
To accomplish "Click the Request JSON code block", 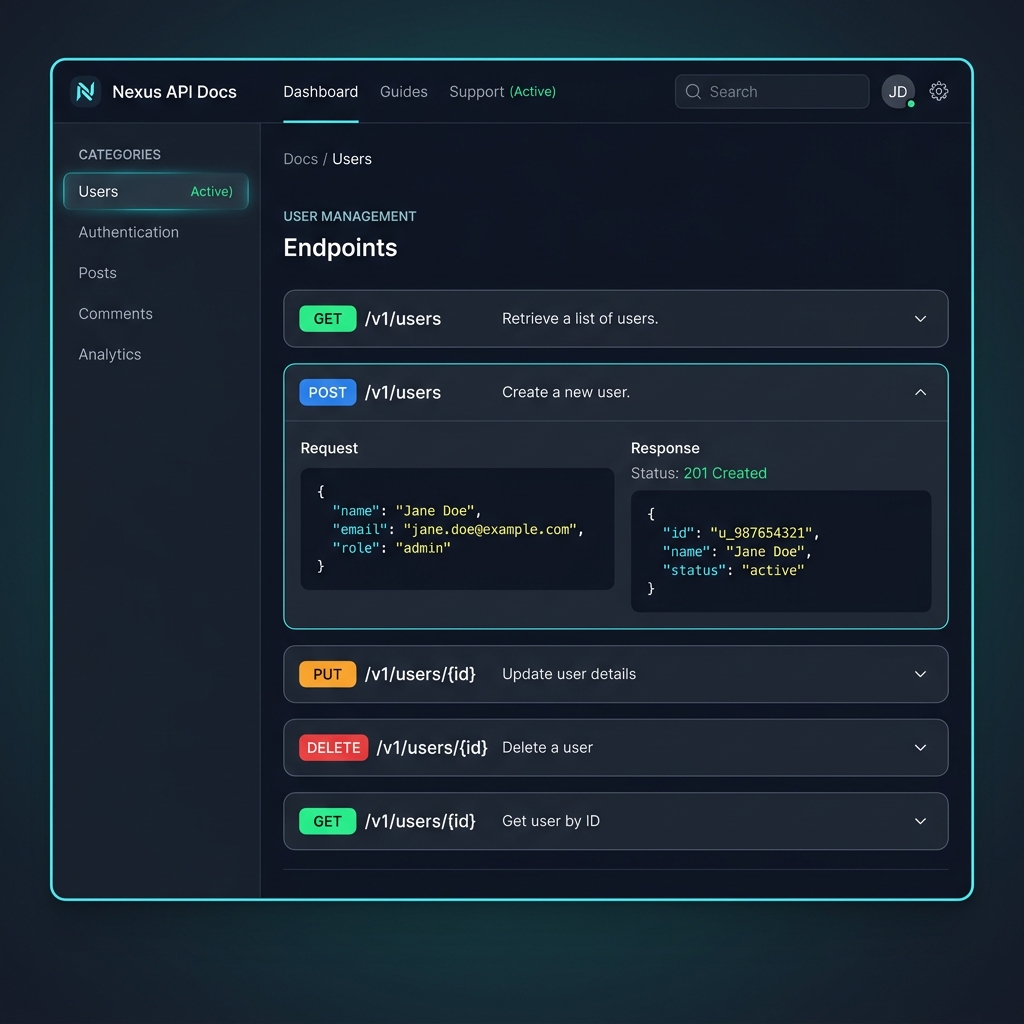I will pos(457,529).
